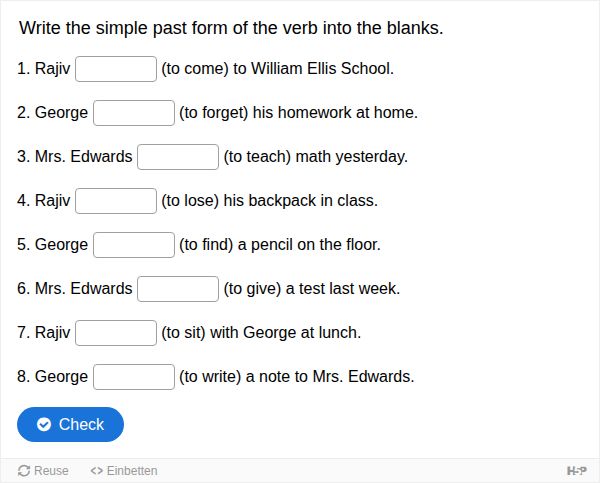Focus the blank for 'to write'
Image resolution: width=600 pixels, height=483 pixels.
click(x=134, y=377)
